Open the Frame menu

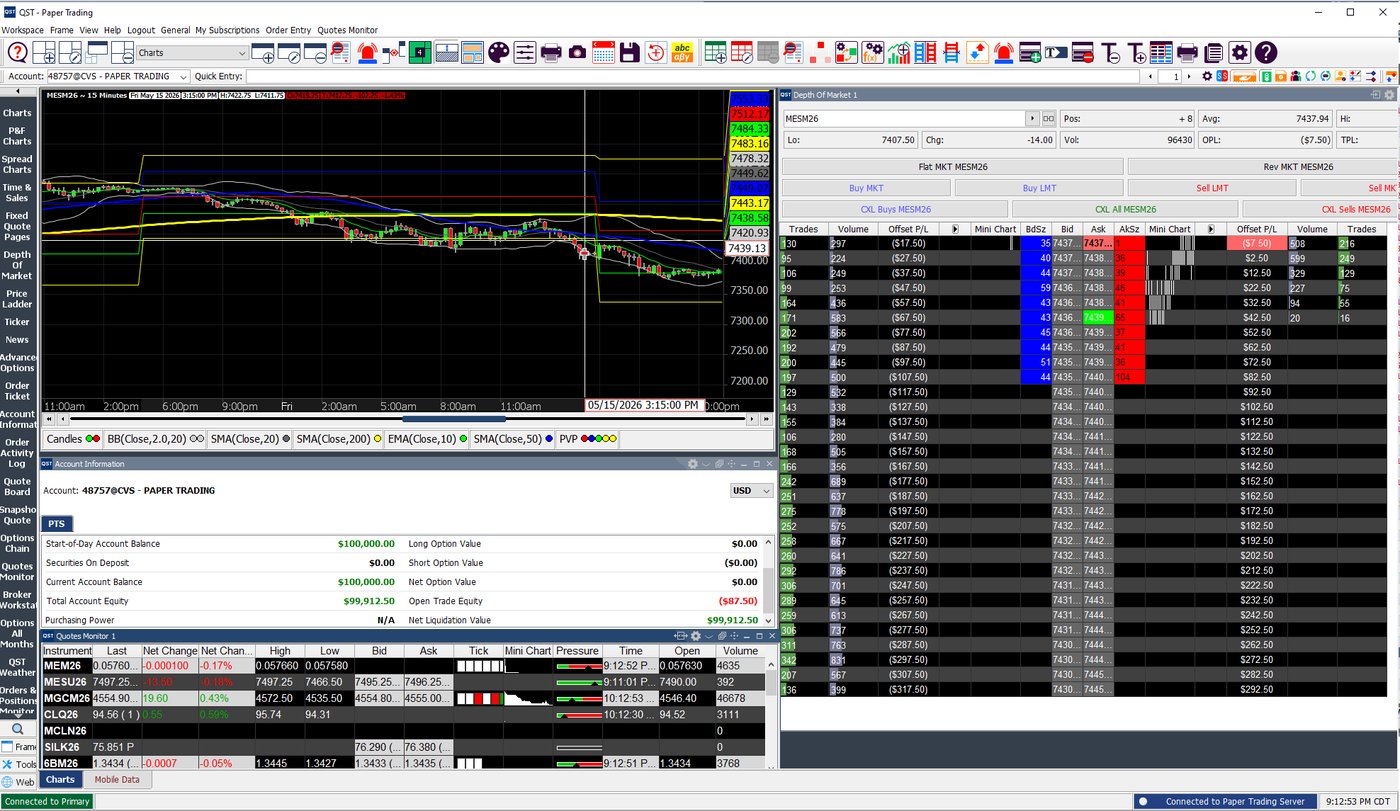62,30
